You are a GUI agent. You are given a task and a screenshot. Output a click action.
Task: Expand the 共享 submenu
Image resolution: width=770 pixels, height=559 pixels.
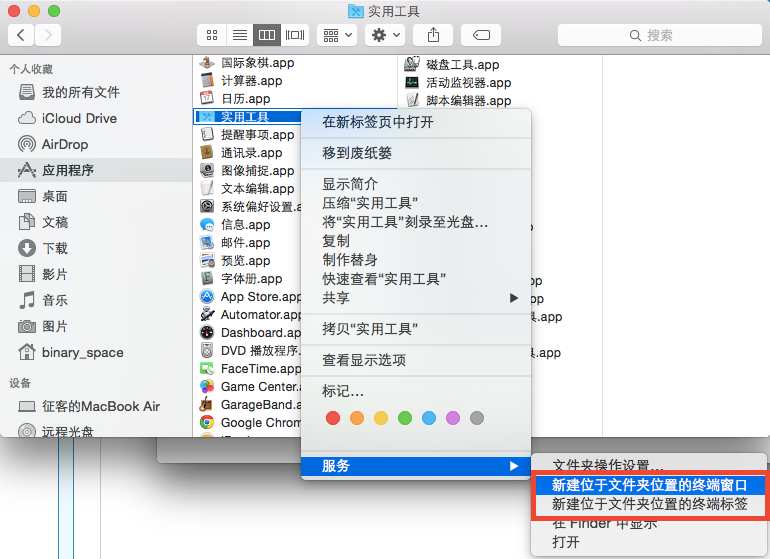click(416, 298)
